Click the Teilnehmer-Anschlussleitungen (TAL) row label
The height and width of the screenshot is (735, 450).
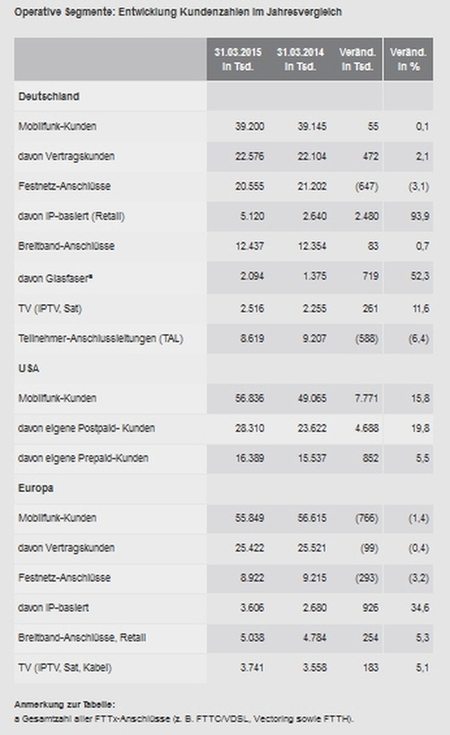[x=100, y=338]
